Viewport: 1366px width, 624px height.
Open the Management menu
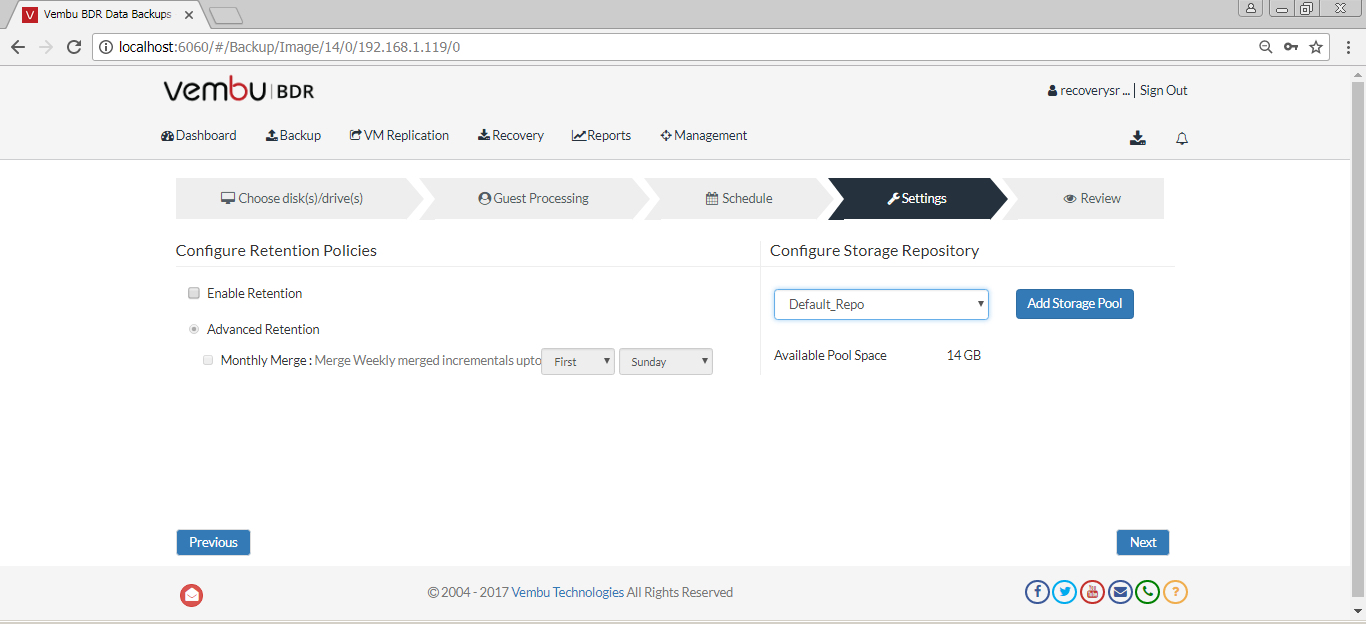pyautogui.click(x=704, y=135)
